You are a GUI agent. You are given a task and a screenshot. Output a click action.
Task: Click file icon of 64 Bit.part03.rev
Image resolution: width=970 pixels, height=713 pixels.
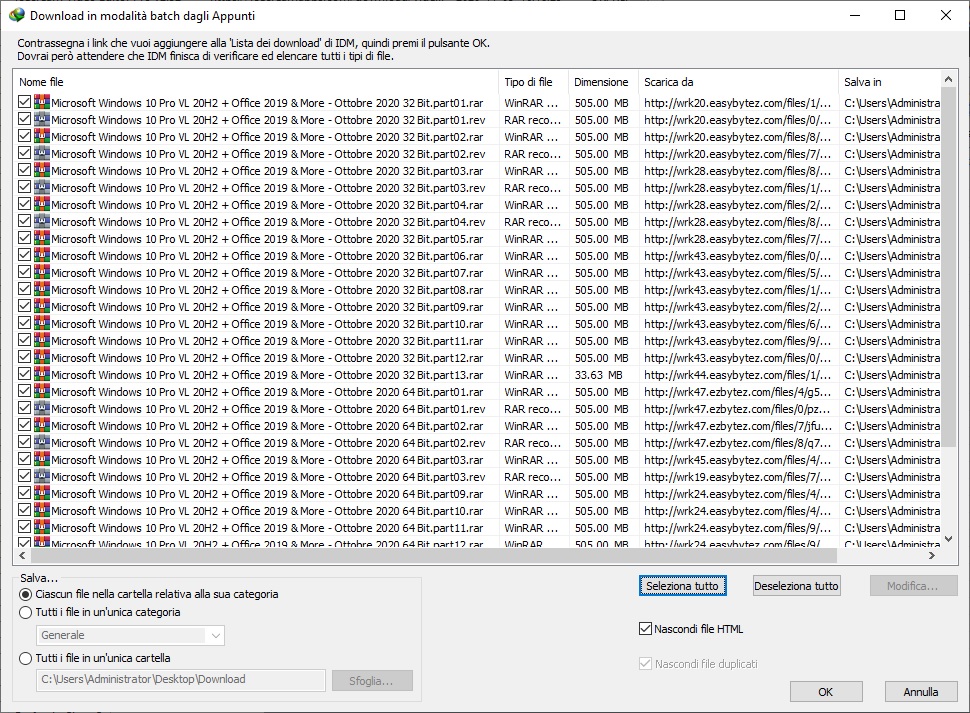coord(41,476)
